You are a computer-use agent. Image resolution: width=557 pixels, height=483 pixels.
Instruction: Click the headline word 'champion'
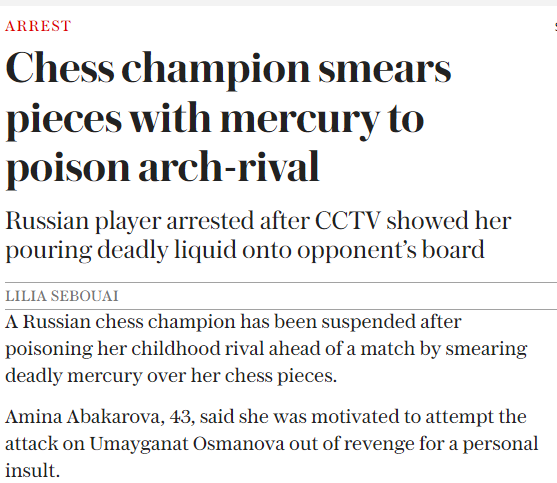click(216, 70)
